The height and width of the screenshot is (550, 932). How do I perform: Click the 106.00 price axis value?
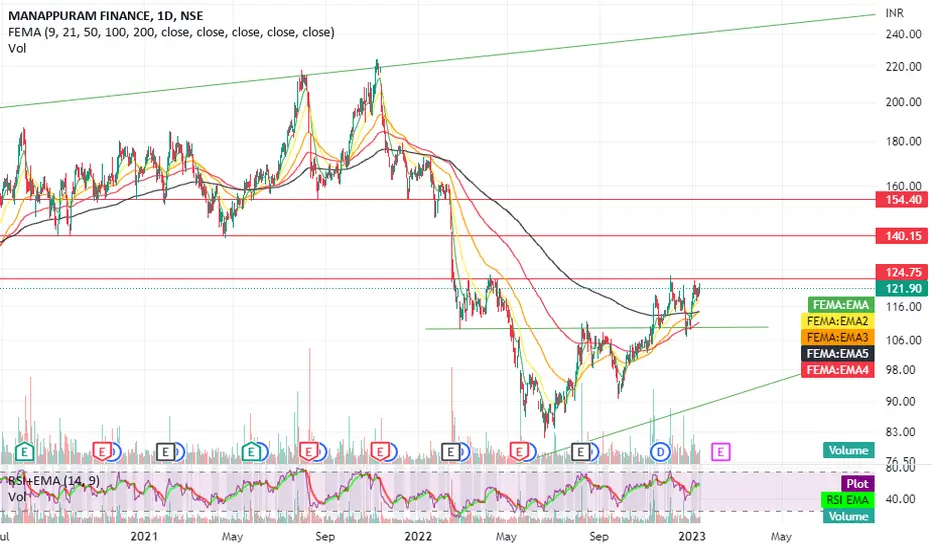pyautogui.click(x=903, y=340)
